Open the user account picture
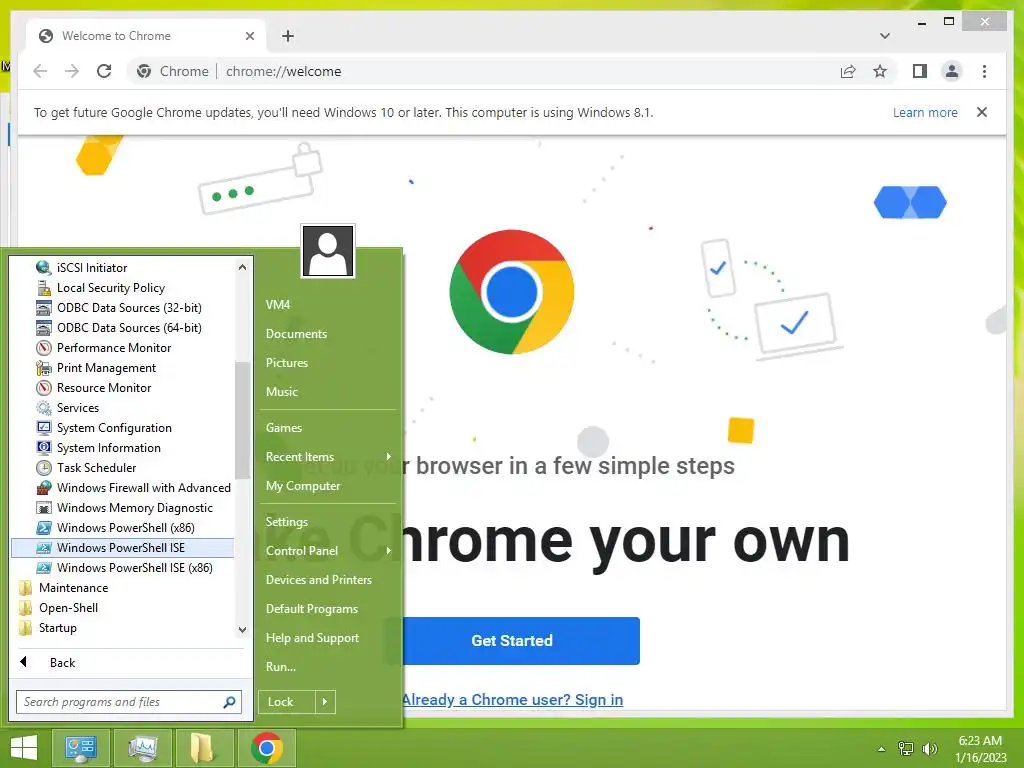The height and width of the screenshot is (768, 1024). click(x=328, y=251)
